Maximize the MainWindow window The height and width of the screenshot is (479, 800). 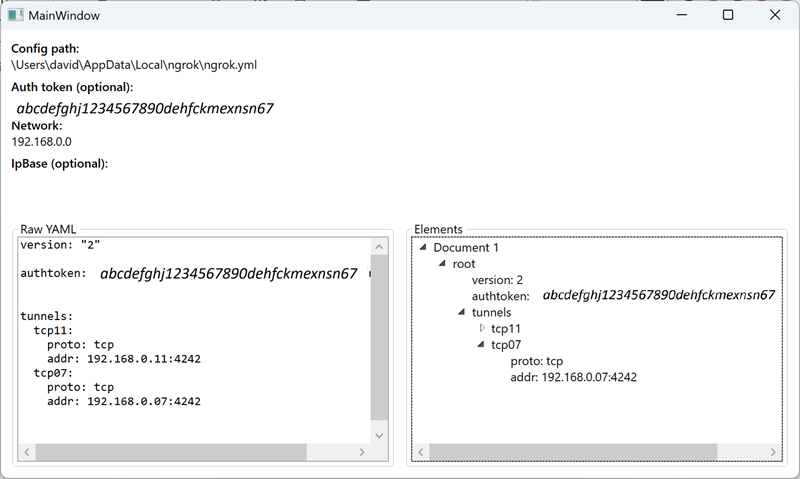coord(728,15)
